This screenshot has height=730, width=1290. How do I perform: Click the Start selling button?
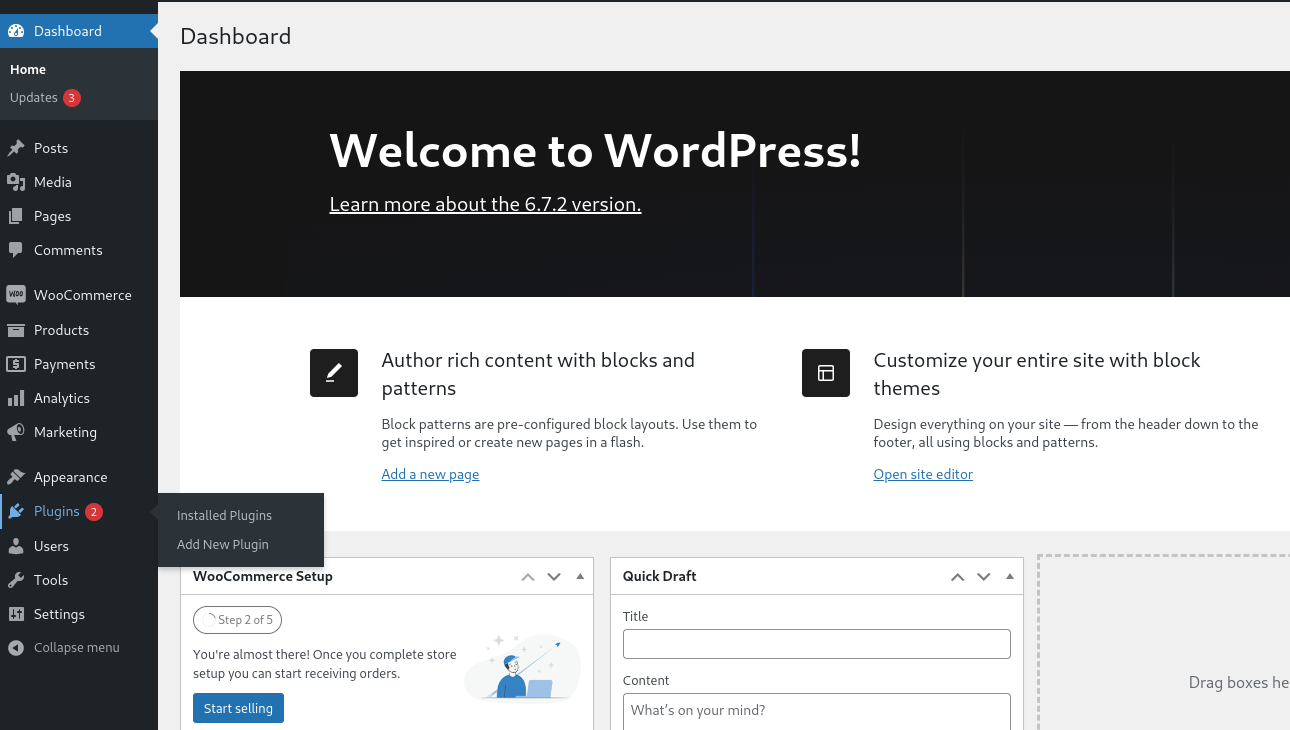point(238,708)
